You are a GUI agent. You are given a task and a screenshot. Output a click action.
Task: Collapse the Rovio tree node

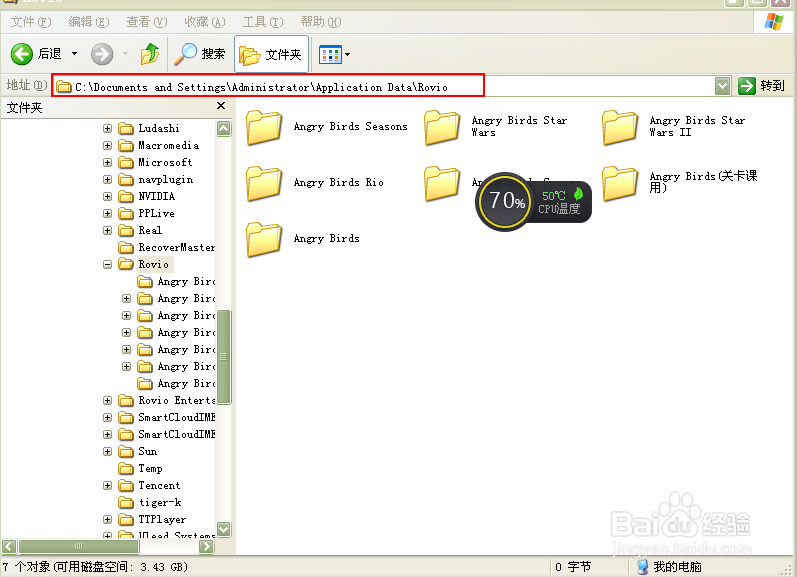(107, 264)
